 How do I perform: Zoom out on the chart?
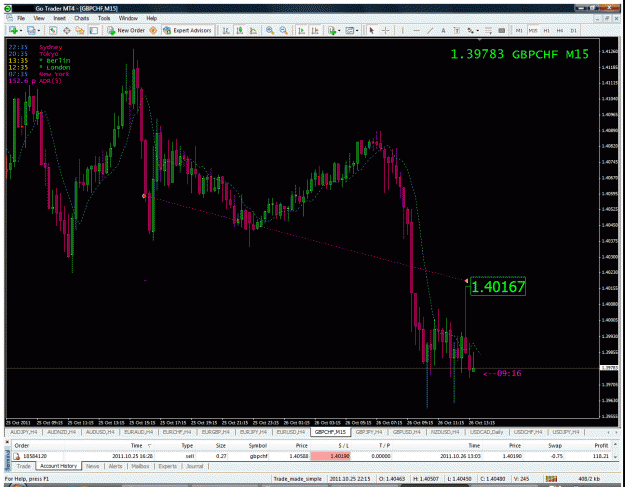point(283,30)
